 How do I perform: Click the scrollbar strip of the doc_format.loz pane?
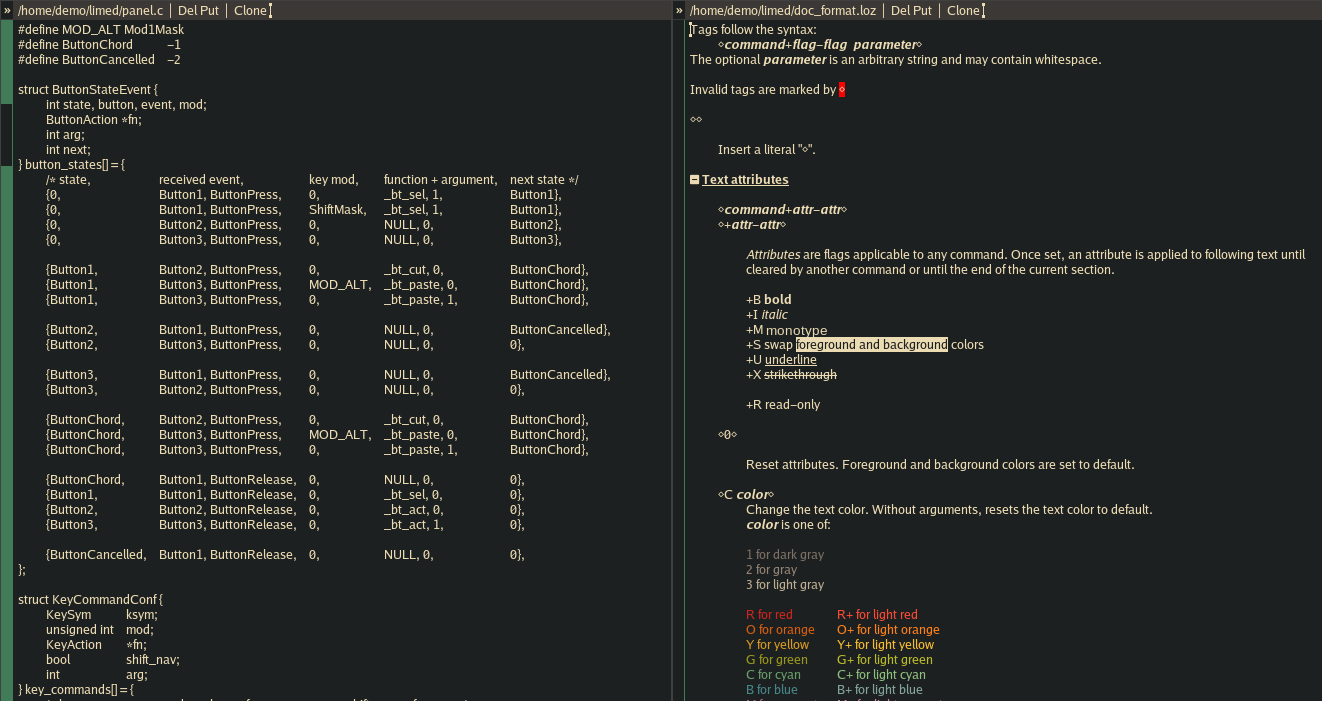pos(679,400)
